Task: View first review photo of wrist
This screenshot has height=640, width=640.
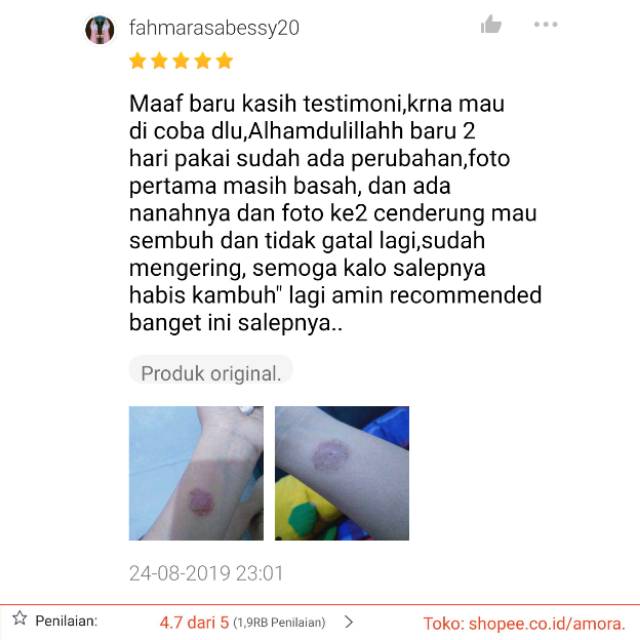Action: (x=196, y=473)
